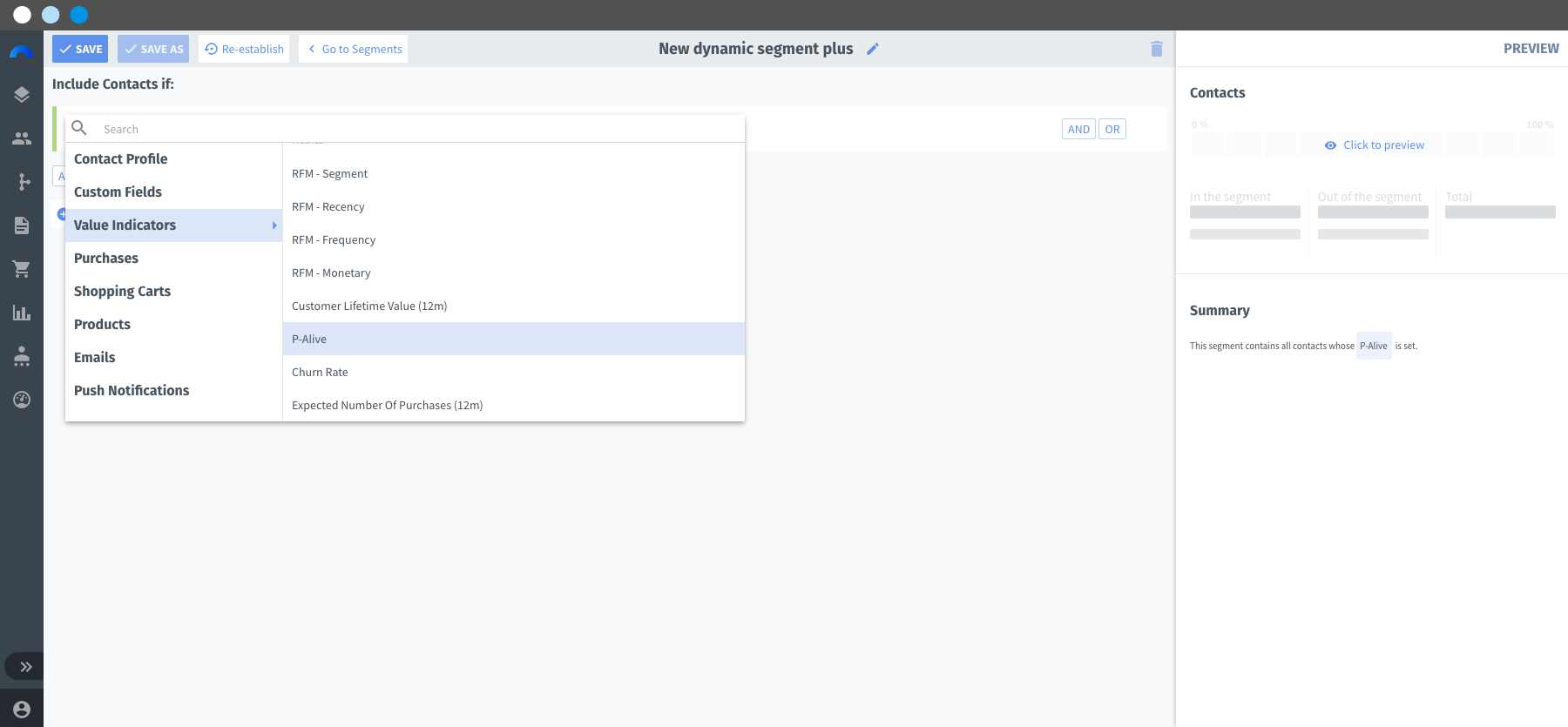
Task: Choose RFM - Frequency option
Action: 514,240
